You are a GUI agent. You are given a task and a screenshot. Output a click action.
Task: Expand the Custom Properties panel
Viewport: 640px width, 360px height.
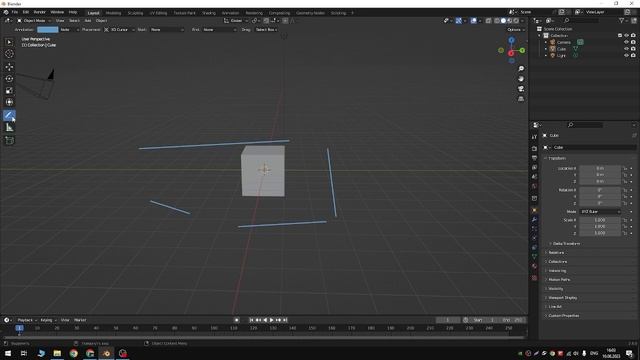click(563, 316)
